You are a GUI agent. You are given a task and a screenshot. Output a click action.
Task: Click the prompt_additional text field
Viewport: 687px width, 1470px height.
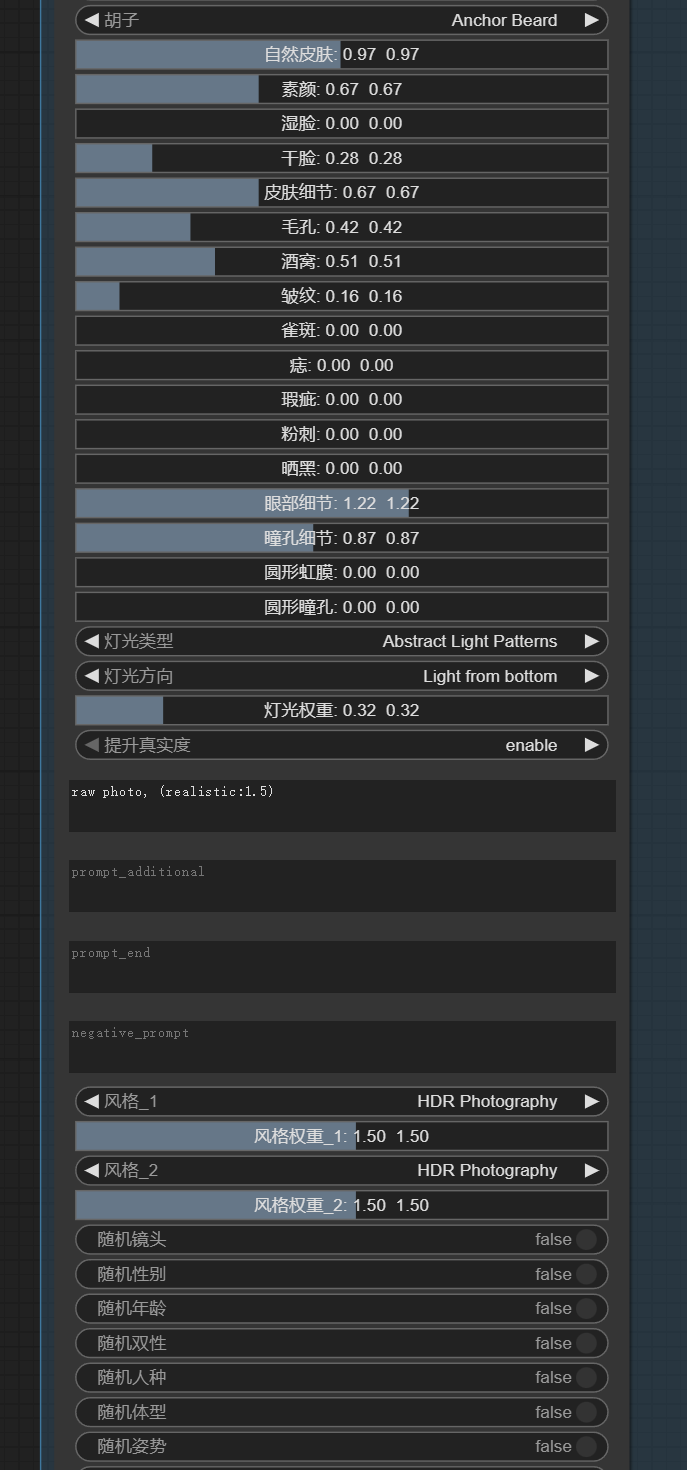coord(342,886)
